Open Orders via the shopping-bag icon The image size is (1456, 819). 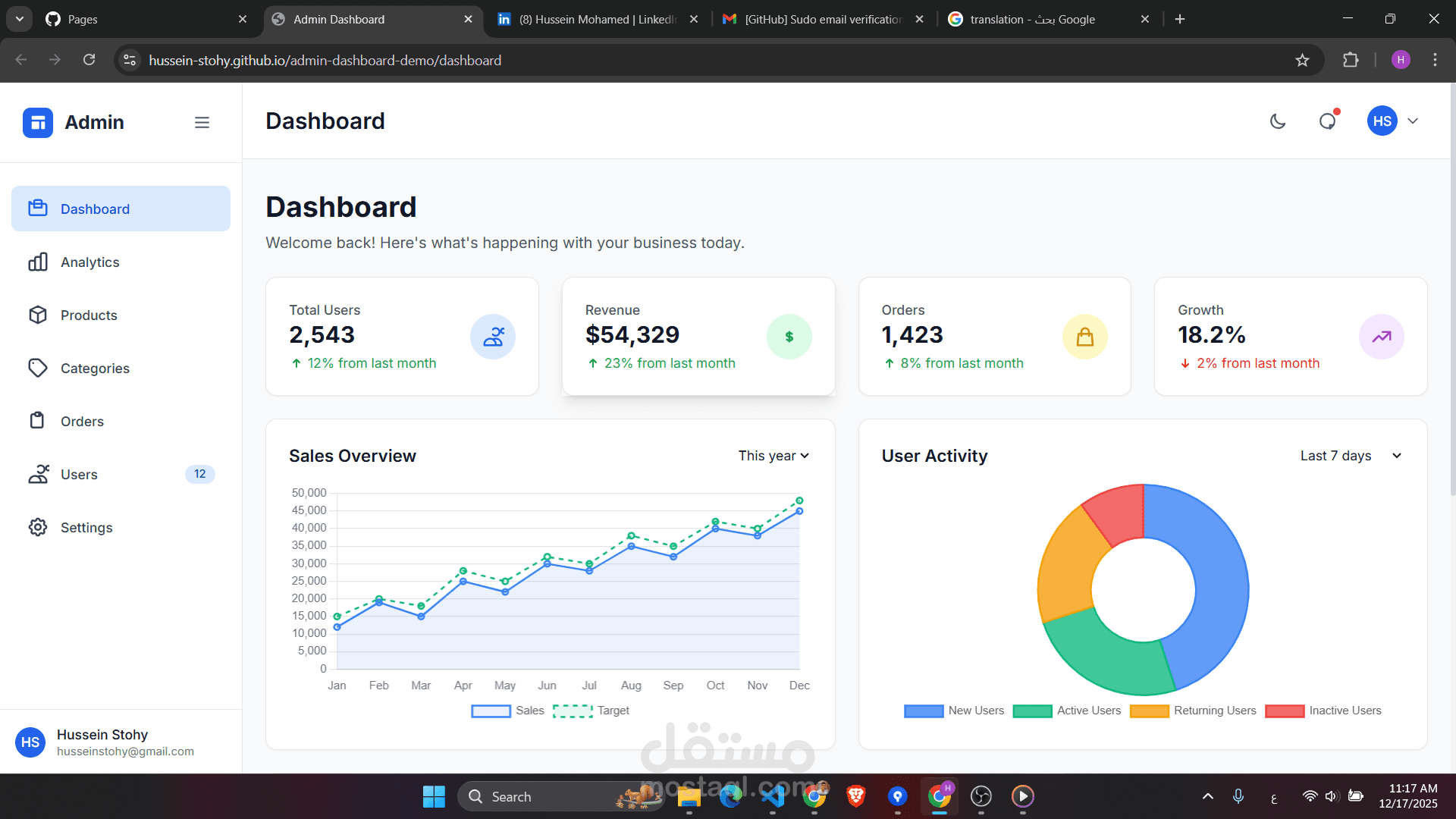pyautogui.click(x=39, y=421)
